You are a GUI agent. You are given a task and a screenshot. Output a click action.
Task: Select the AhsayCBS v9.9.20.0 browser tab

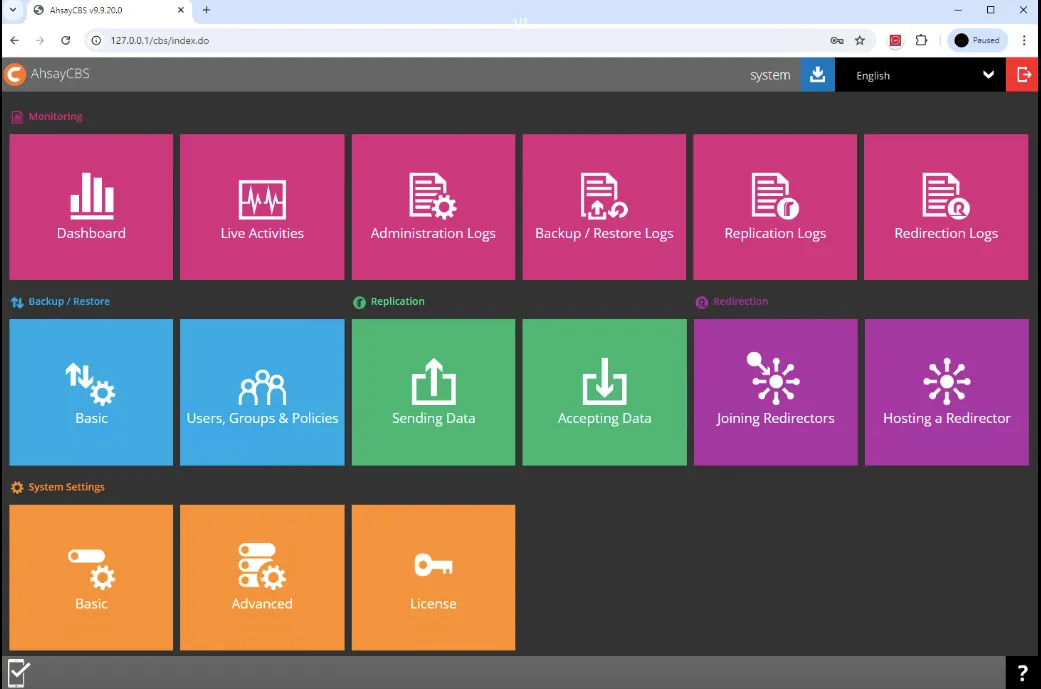click(110, 10)
